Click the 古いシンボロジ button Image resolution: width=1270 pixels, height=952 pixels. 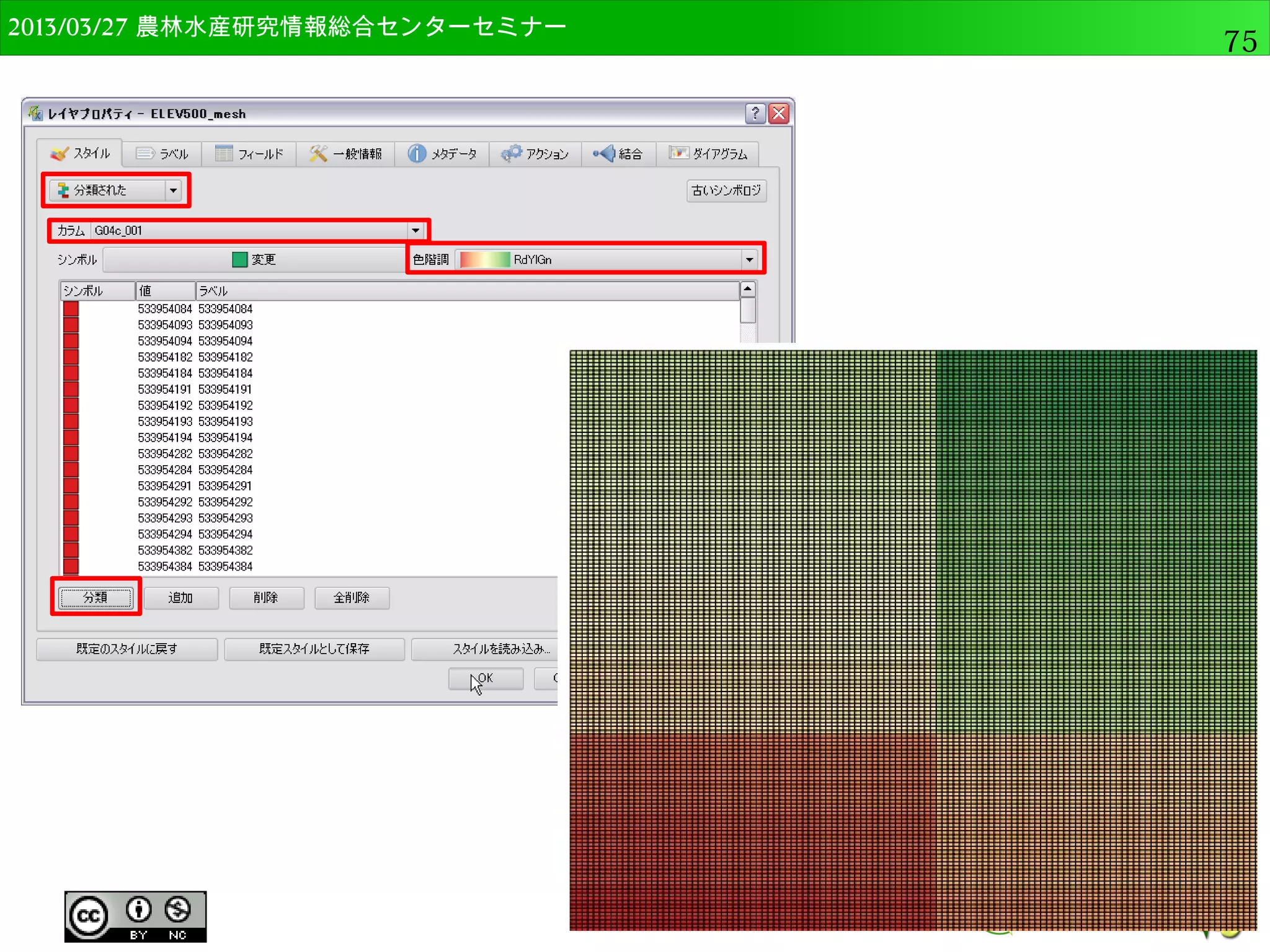(726, 190)
